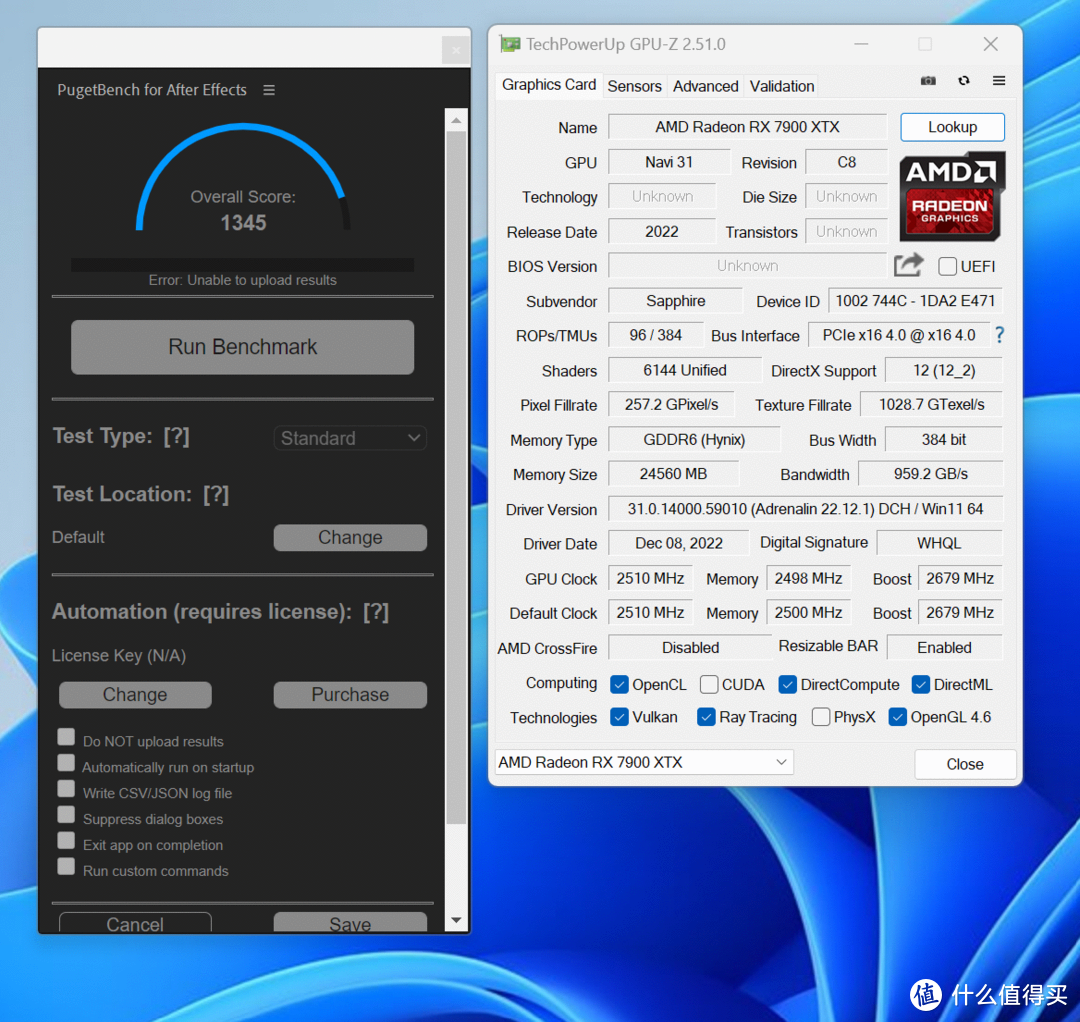This screenshot has width=1080, height=1022.
Task: Toggle the Vulkan checkbox
Action: coord(619,717)
